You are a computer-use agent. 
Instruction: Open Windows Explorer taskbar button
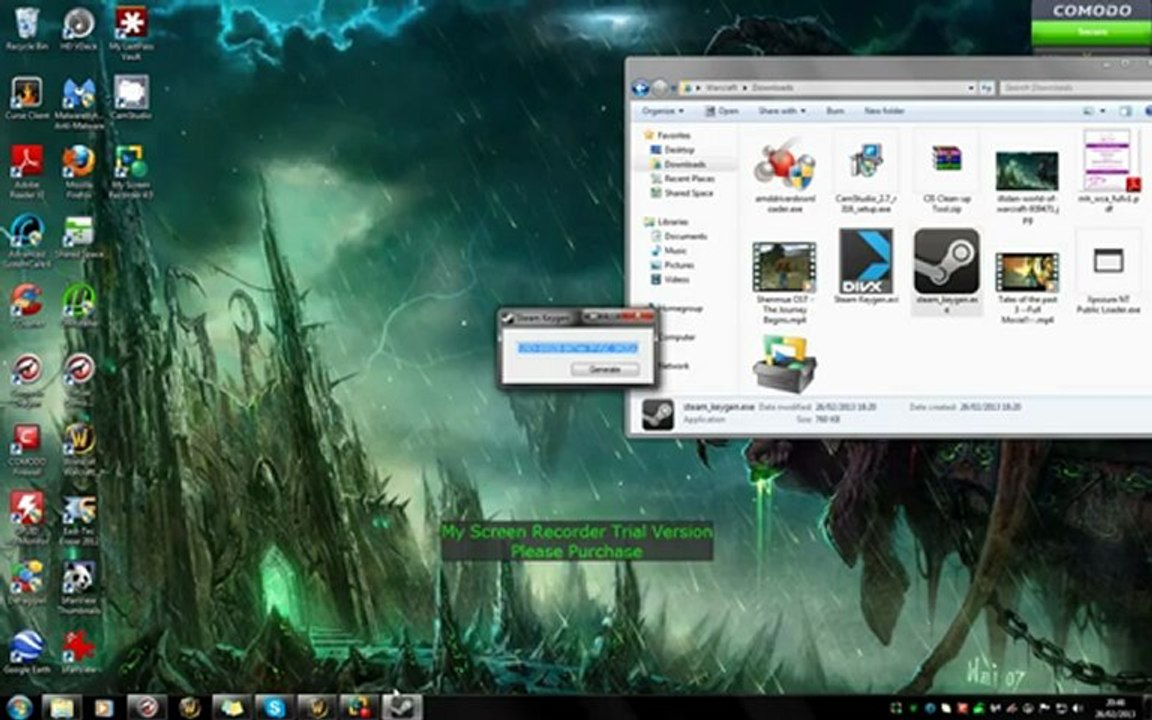pyautogui.click(x=62, y=707)
